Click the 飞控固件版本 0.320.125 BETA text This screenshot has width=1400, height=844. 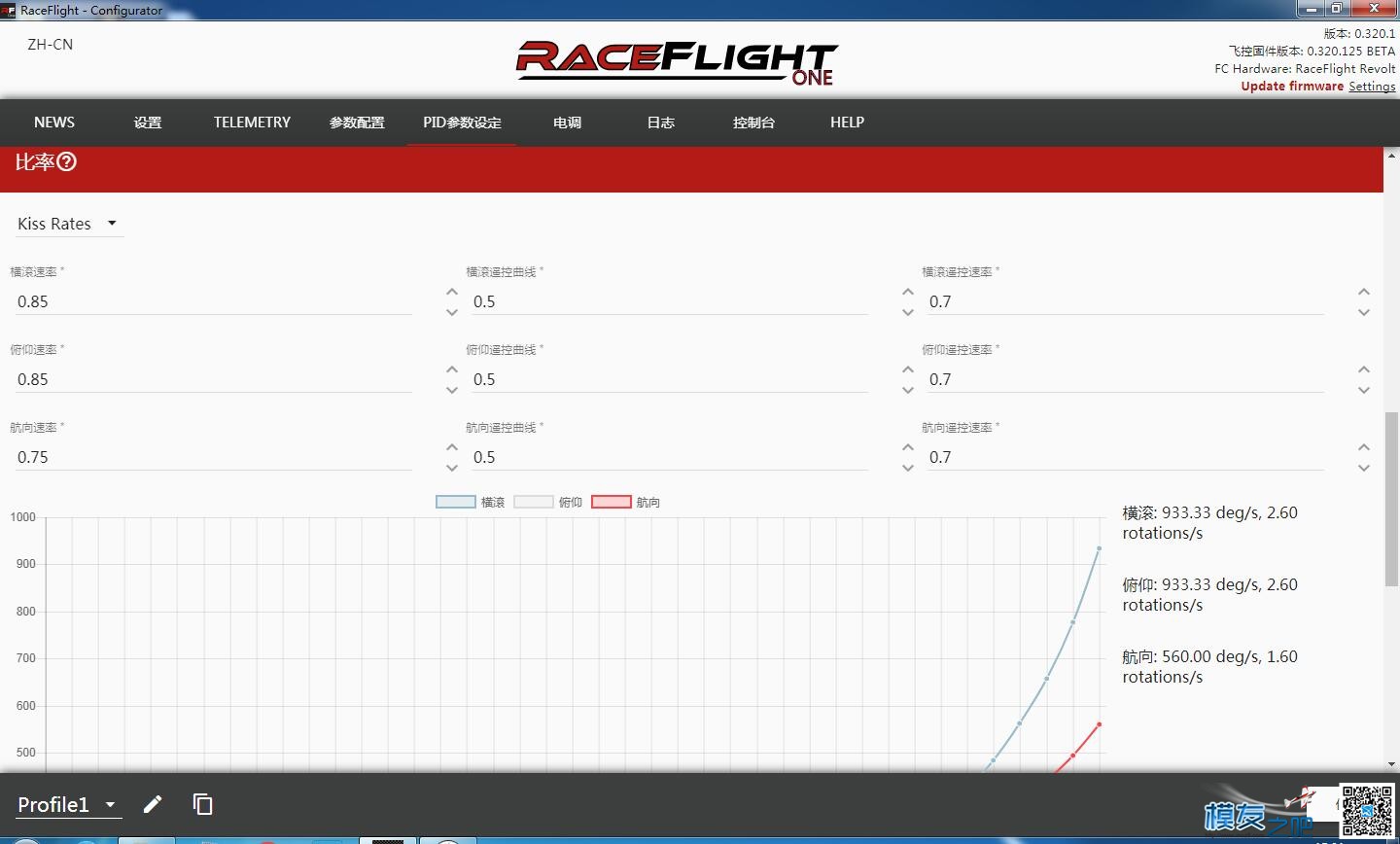pos(1312,52)
